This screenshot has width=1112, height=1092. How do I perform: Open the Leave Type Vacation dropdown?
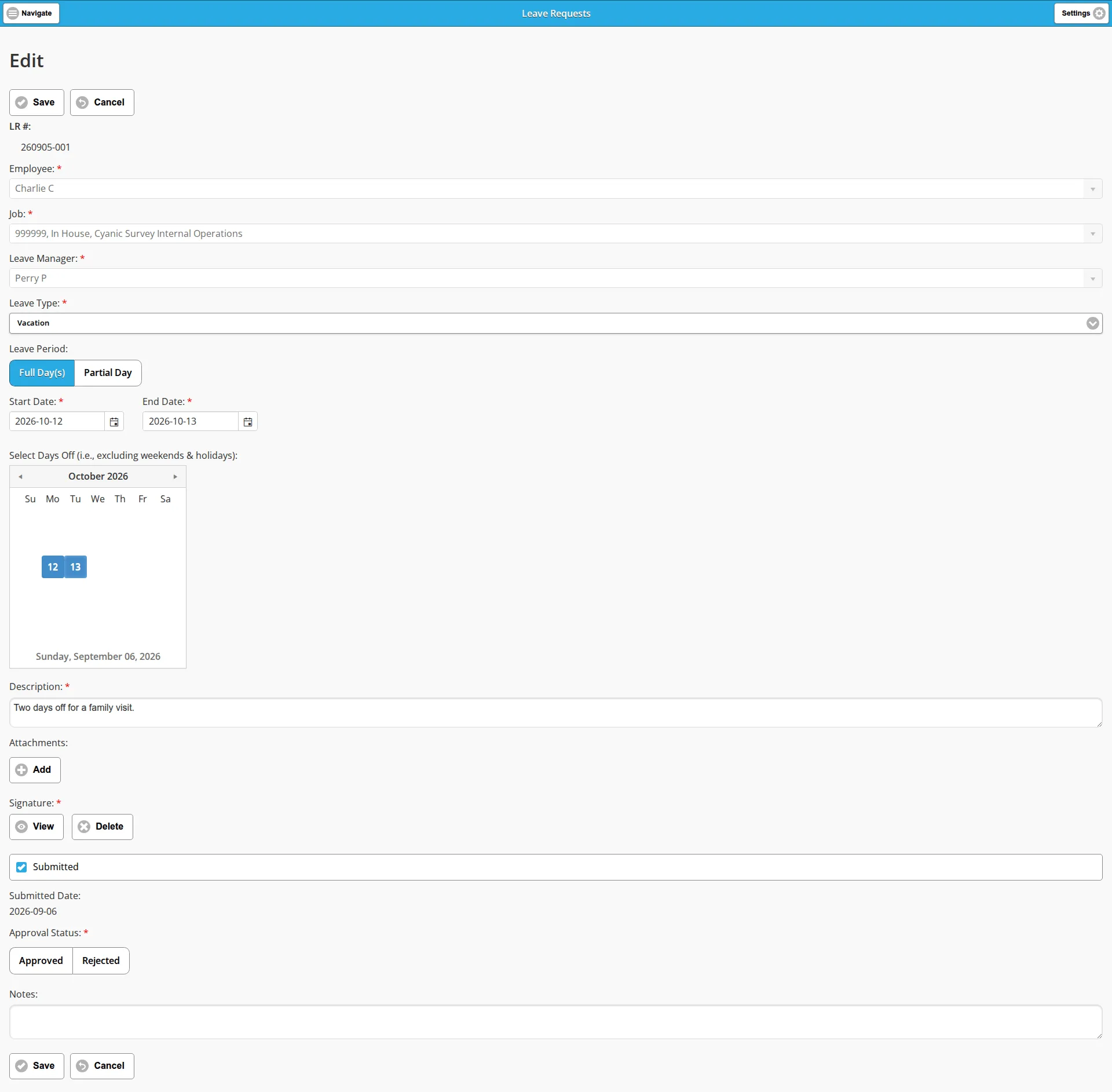coord(556,323)
